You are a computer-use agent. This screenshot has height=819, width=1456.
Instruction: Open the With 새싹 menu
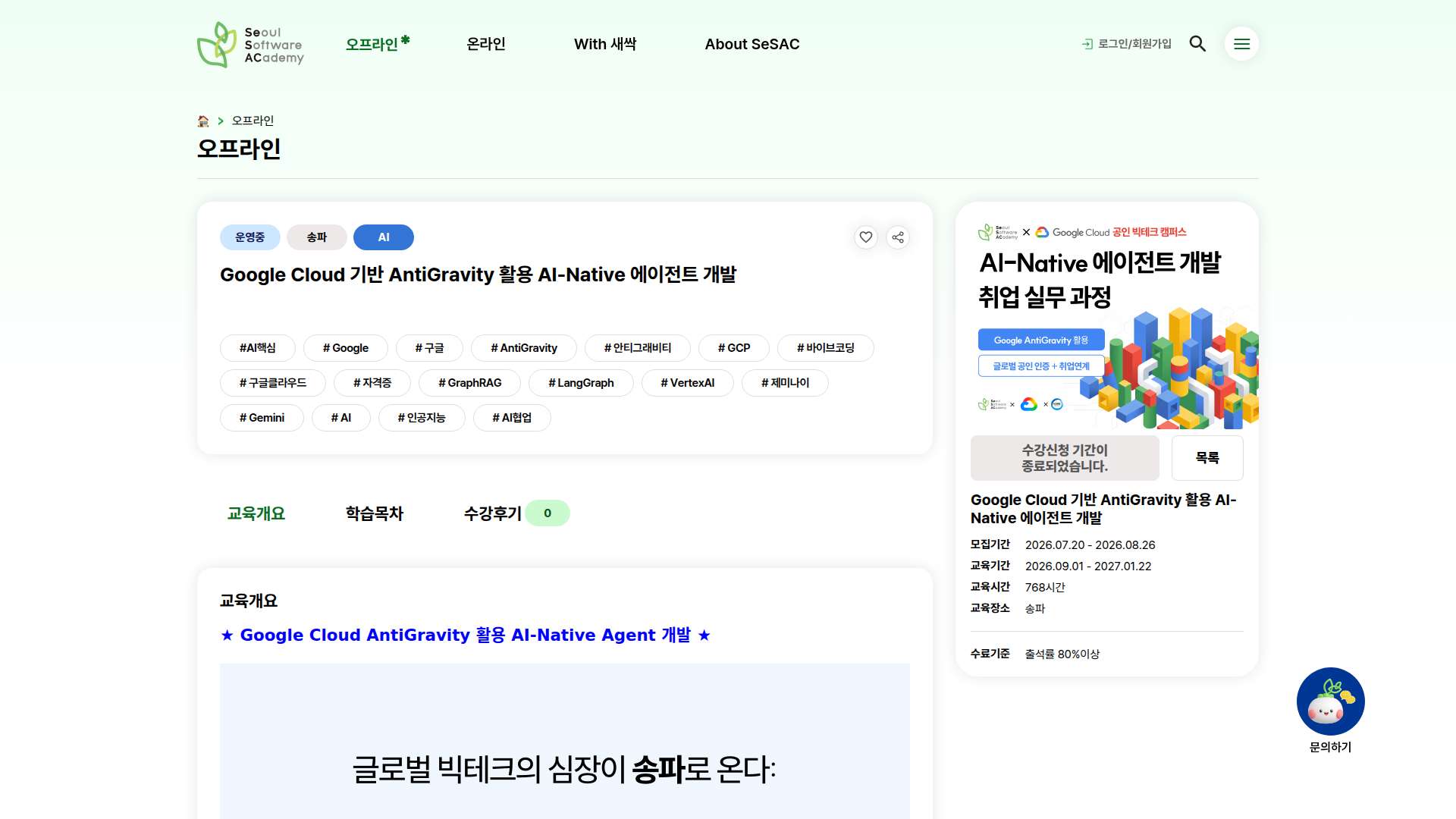click(x=605, y=44)
